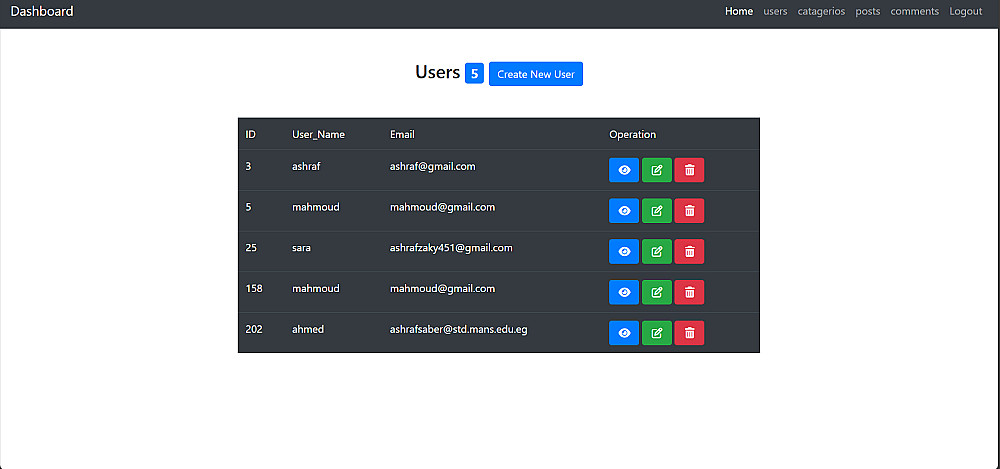Viewport: 1000px width, 469px height.
Task: Click ID cell 3
Action: click(249, 167)
